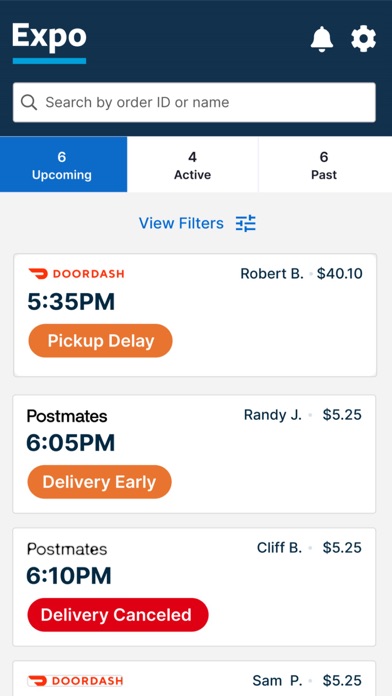The height and width of the screenshot is (696, 392).
Task: Open the notifications bell icon
Action: (x=321, y=39)
